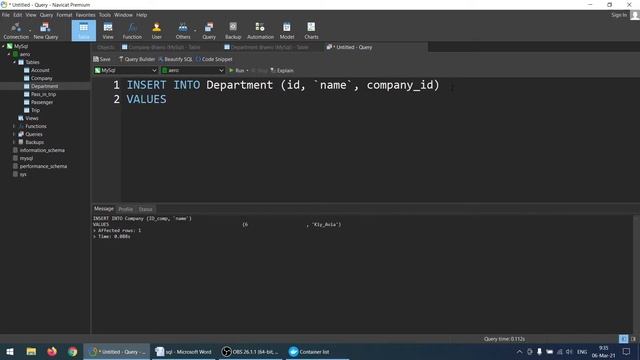Switch to the Status tab
Viewport: 640px width, 360px height.
pyautogui.click(x=145, y=209)
